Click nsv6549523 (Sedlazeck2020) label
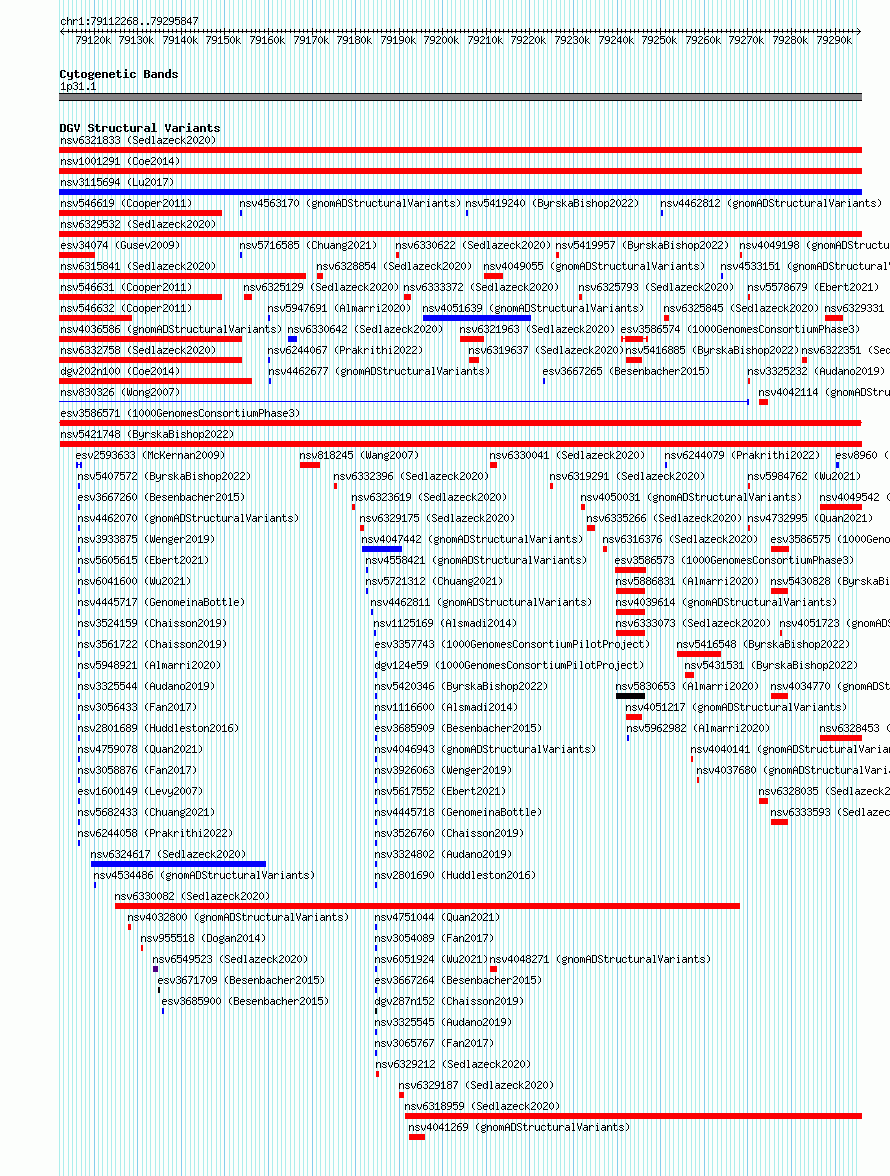 230,959
